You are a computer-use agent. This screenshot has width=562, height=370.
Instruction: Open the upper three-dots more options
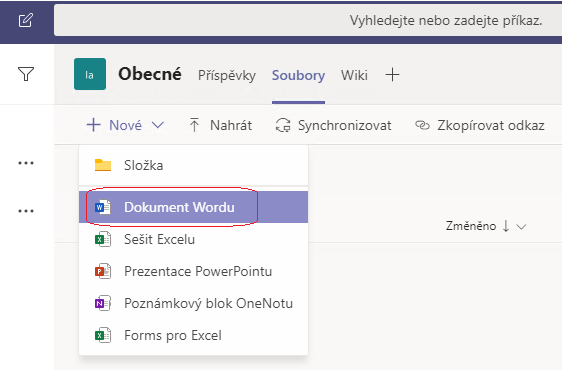coord(26,163)
